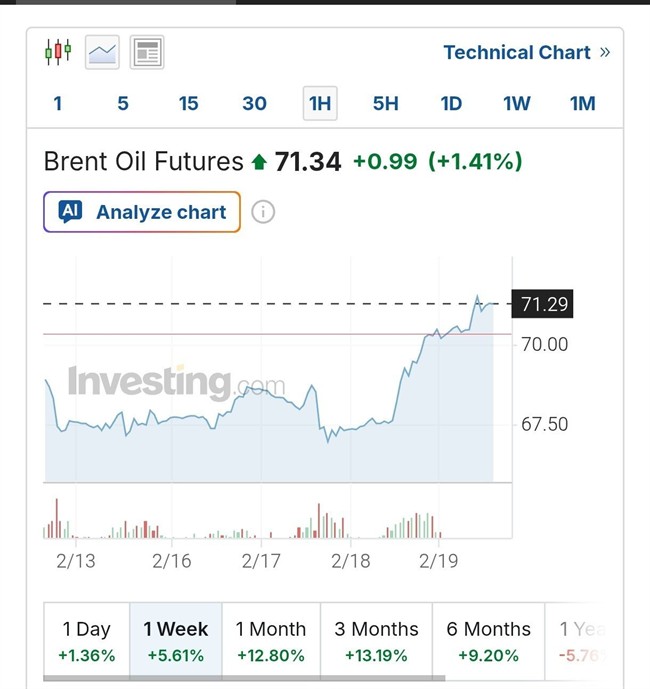Click the AI badge icon
The image size is (650, 689).
70,211
